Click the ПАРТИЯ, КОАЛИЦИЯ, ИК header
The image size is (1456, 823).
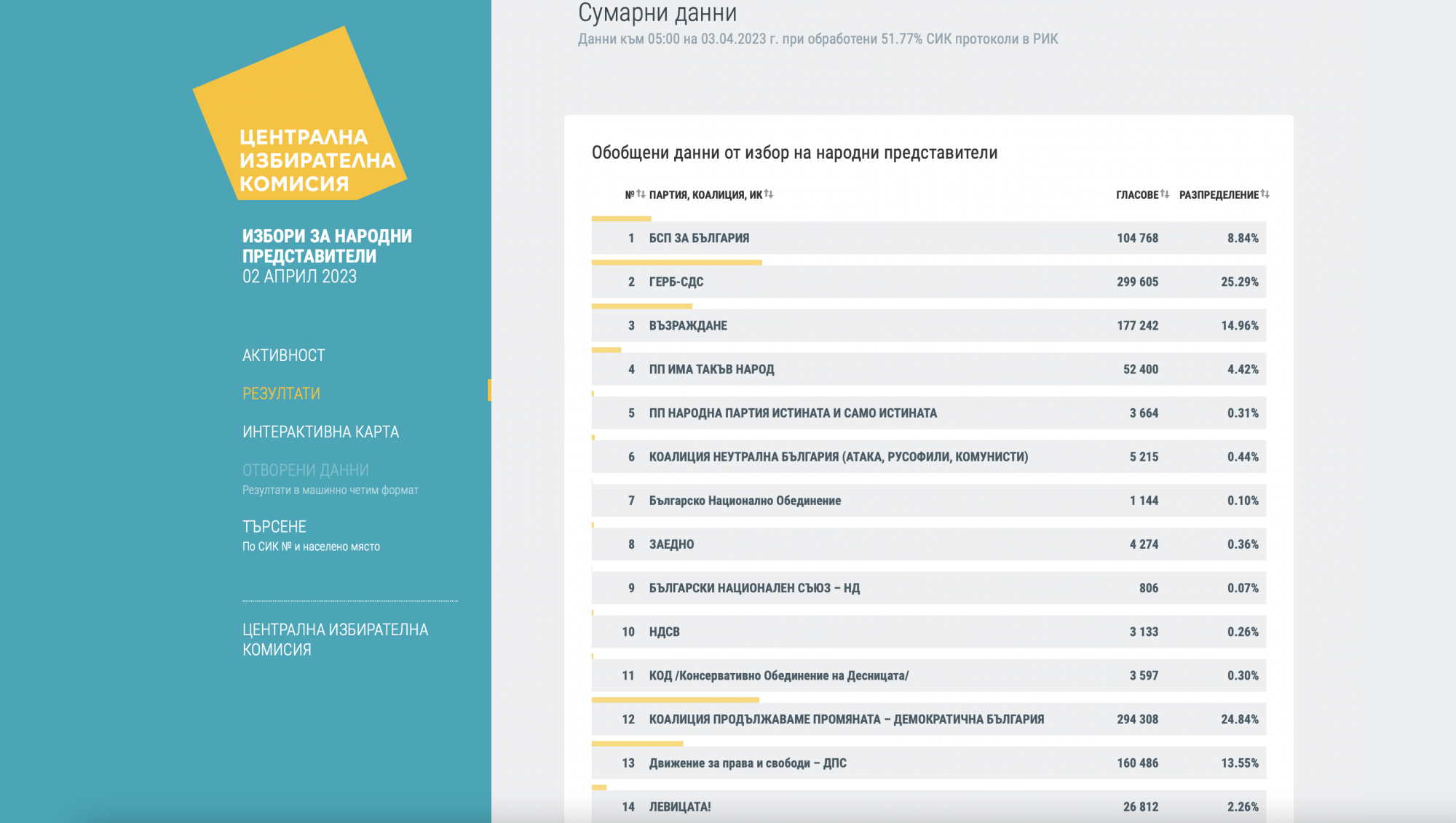[x=705, y=194]
